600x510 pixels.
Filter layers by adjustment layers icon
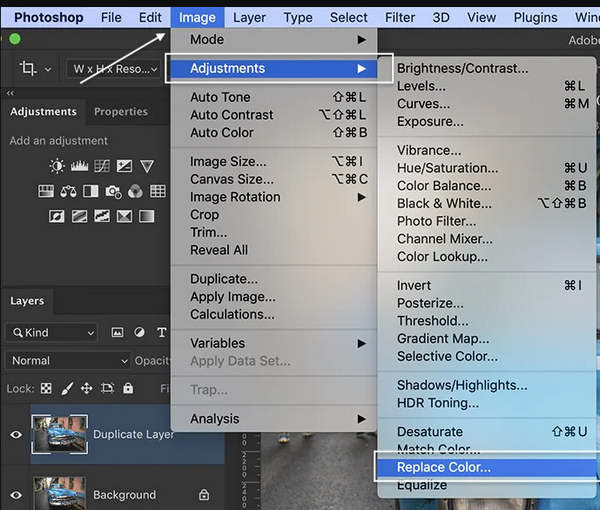pyautogui.click(x=139, y=332)
